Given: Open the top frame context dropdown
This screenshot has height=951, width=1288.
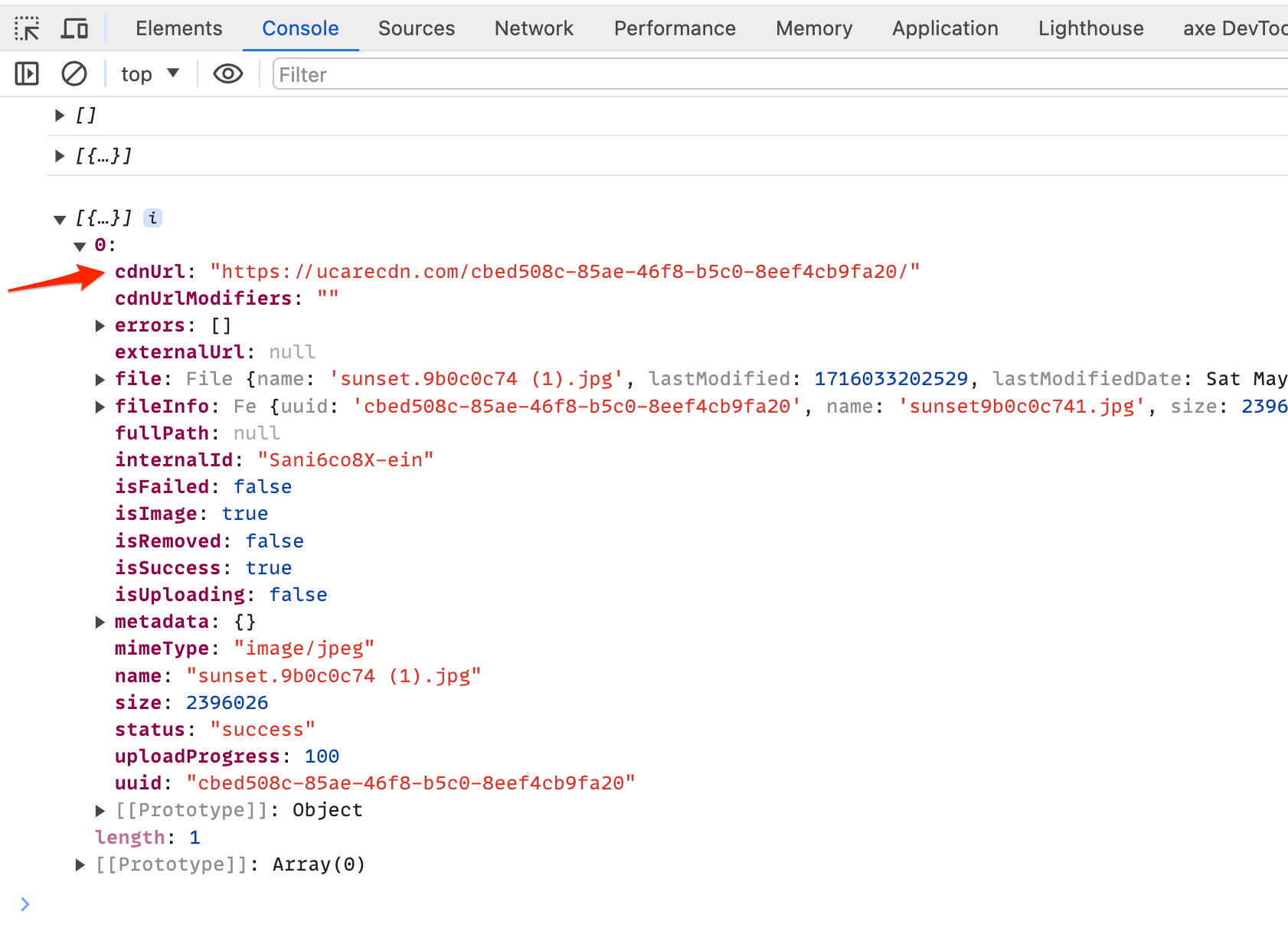Looking at the screenshot, I should pos(150,74).
